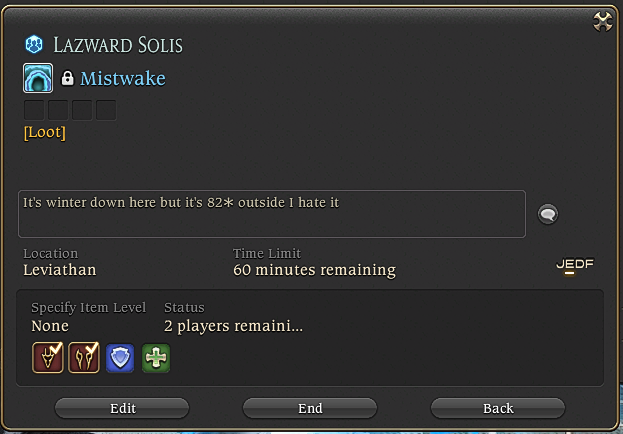Image resolution: width=623 pixels, height=434 pixels.
Task: Open the speech bubble comment icon
Action: [x=548, y=214]
